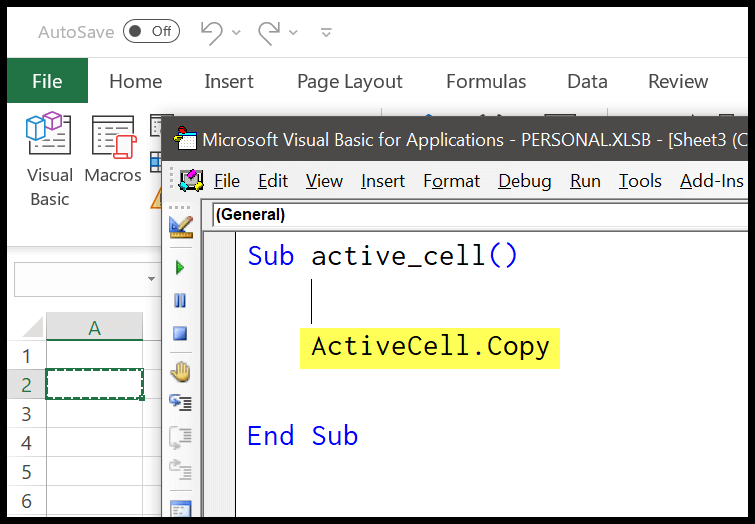This screenshot has width=755, height=524.
Task: Run the macro with green play icon
Action: click(180, 267)
